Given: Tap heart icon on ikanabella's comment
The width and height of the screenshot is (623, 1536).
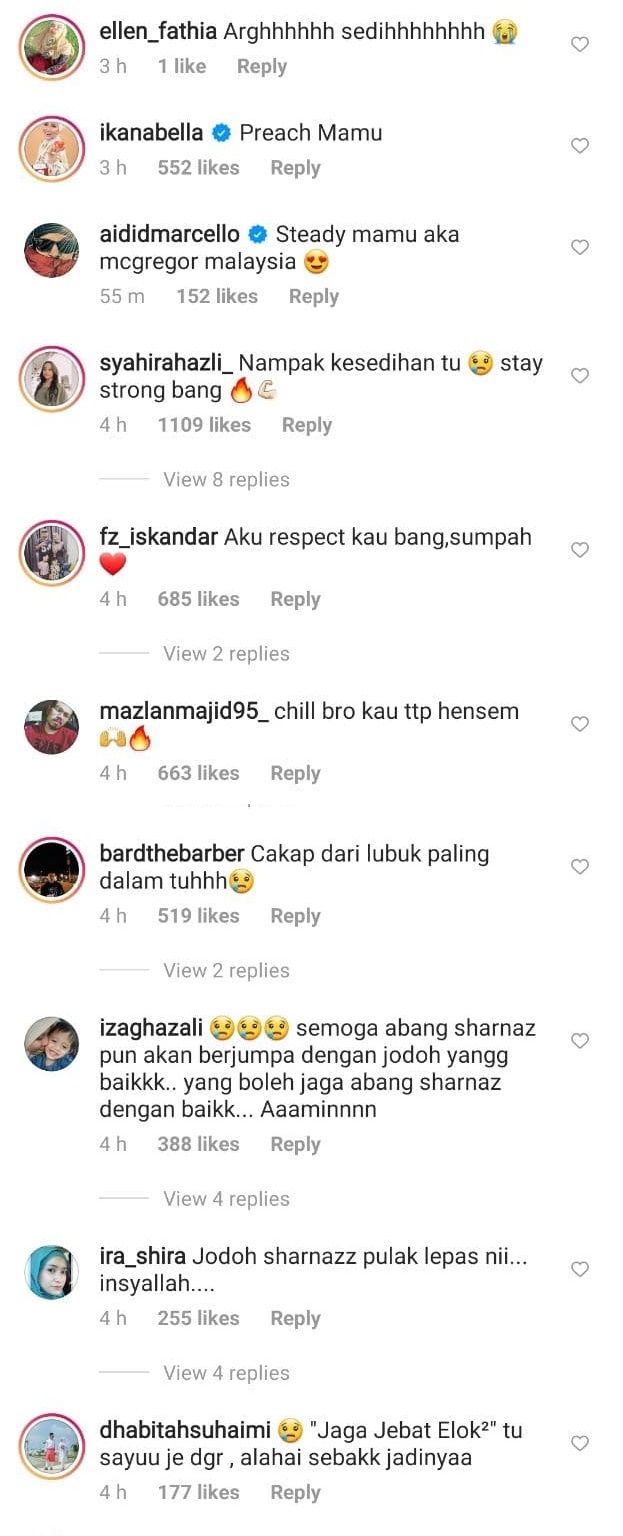Looking at the screenshot, I should (579, 145).
